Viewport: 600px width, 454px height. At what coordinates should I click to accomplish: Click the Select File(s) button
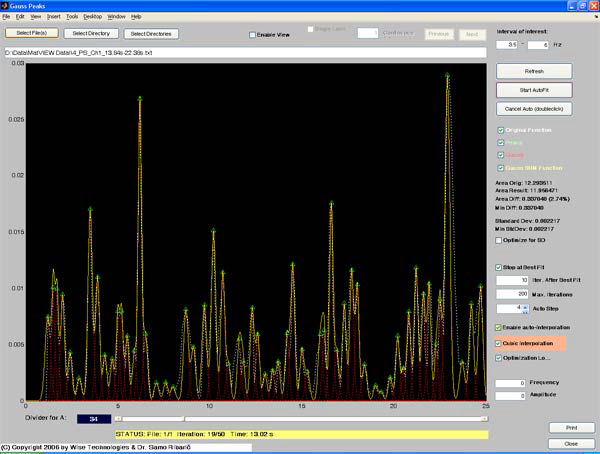(32, 33)
